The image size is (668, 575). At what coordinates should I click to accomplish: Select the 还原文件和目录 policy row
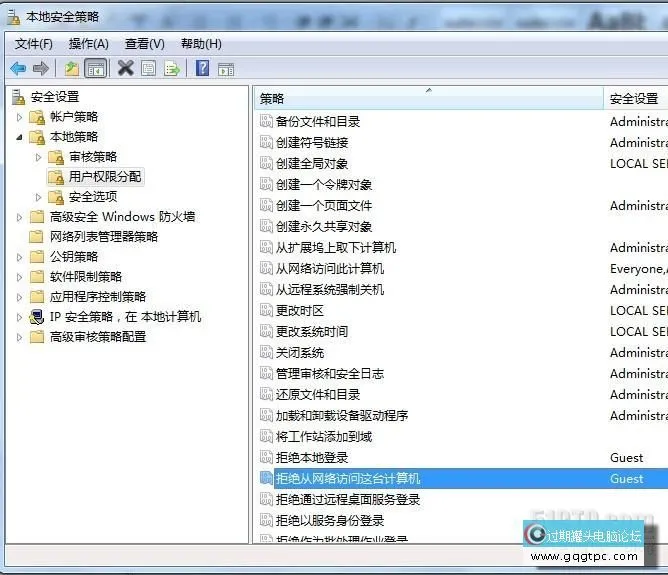tap(461, 394)
